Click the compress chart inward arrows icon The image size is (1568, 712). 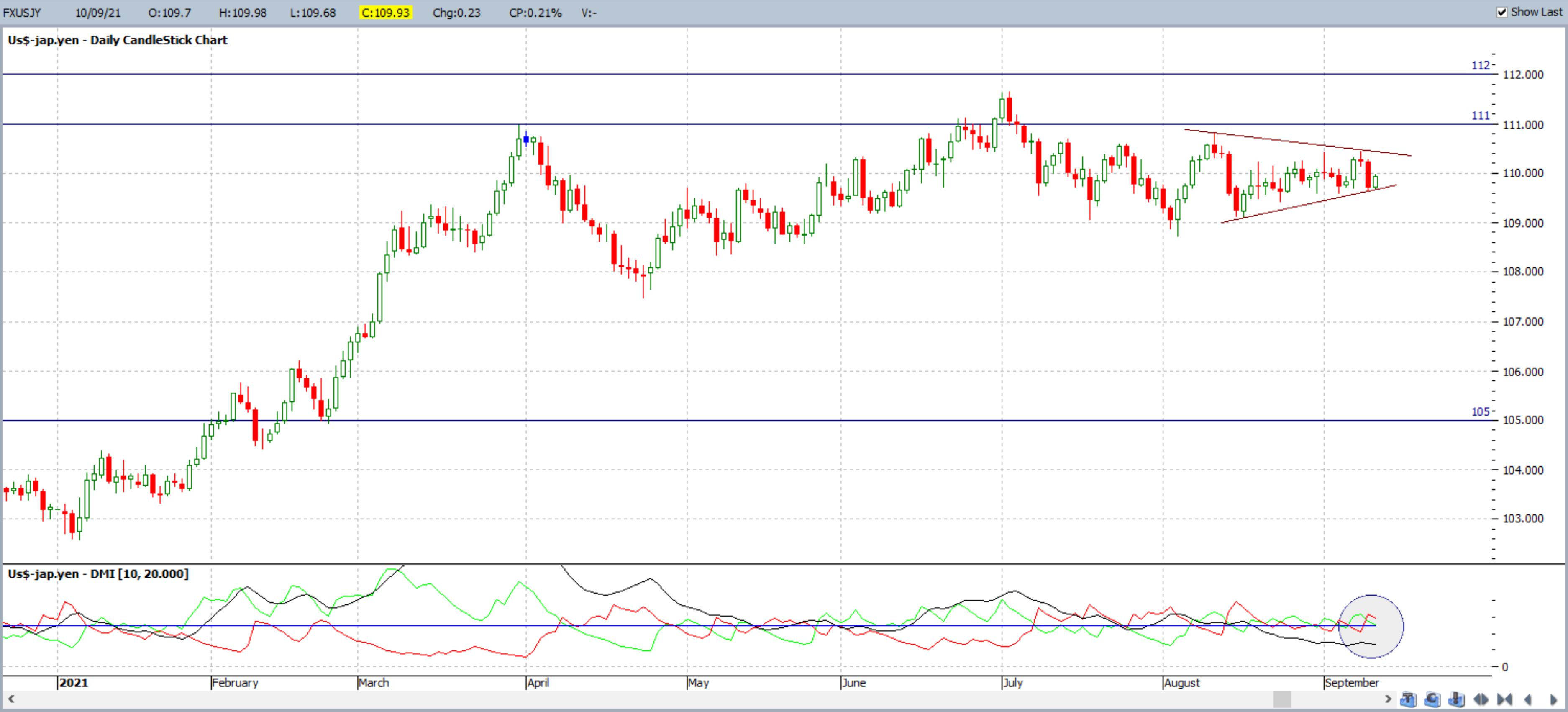pyautogui.click(x=1504, y=699)
